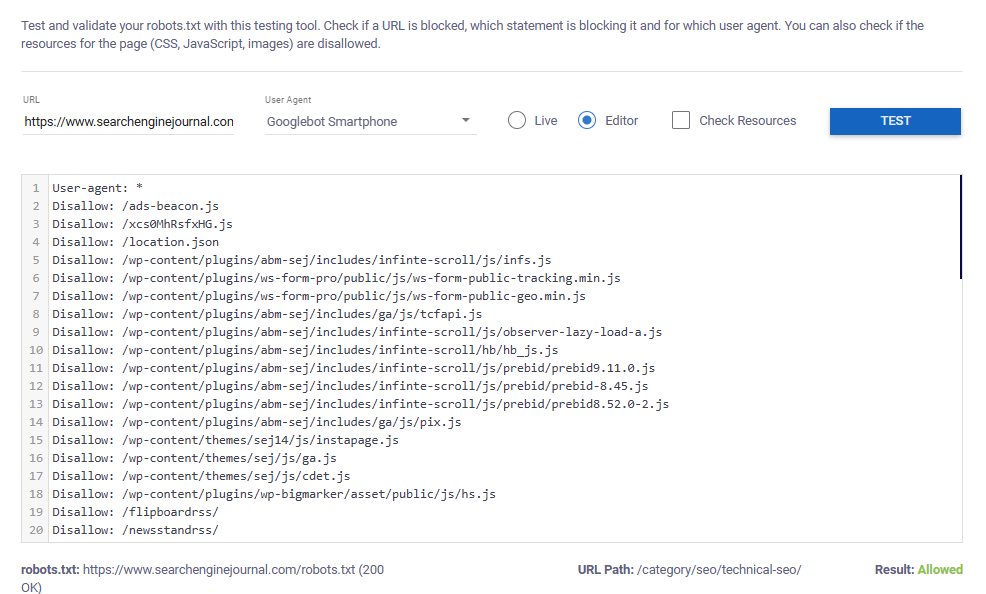
Task: Click the User Agent dropdown arrow icon
Action: [x=466, y=120]
